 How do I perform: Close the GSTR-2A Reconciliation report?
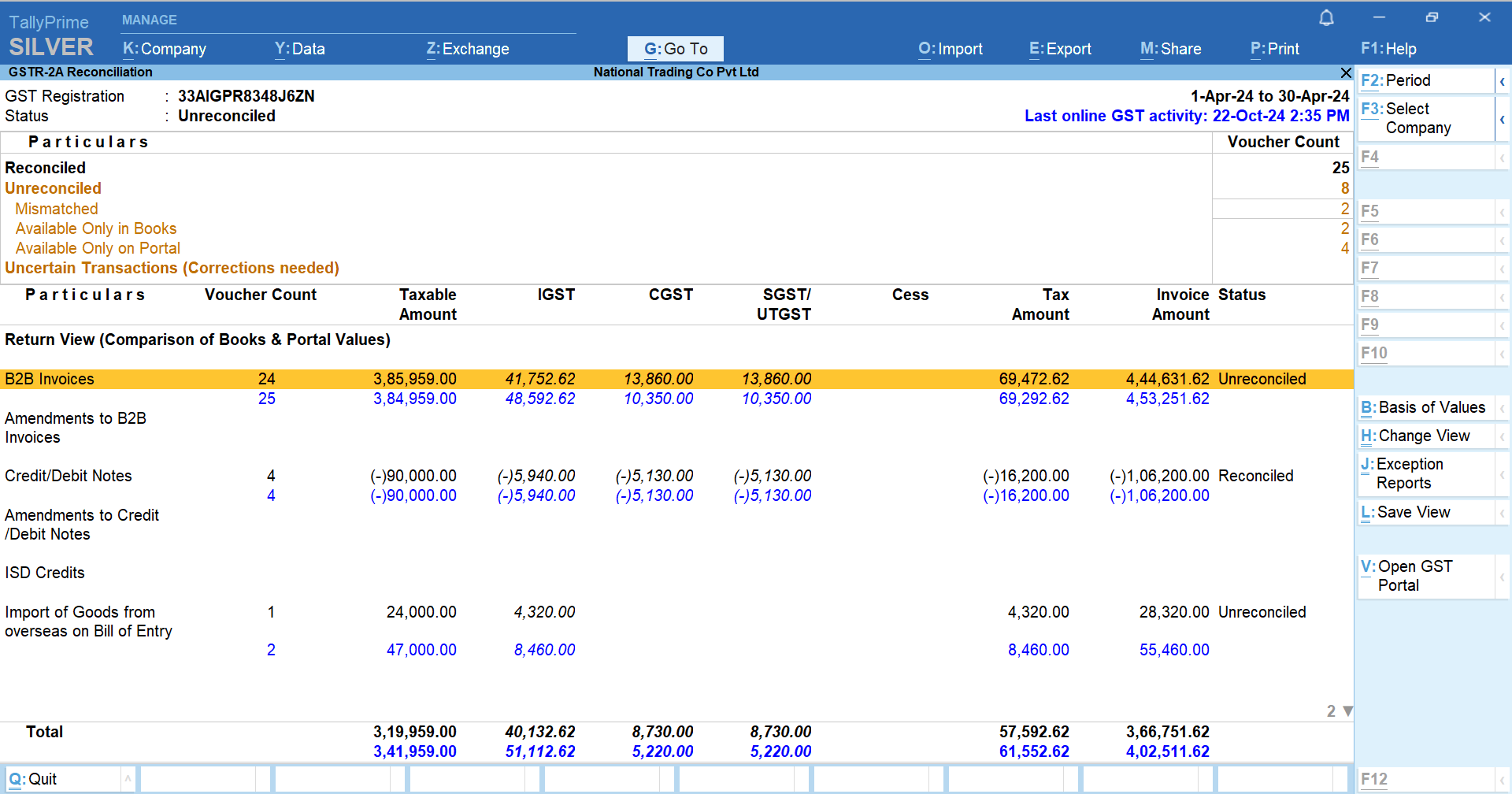click(1345, 72)
